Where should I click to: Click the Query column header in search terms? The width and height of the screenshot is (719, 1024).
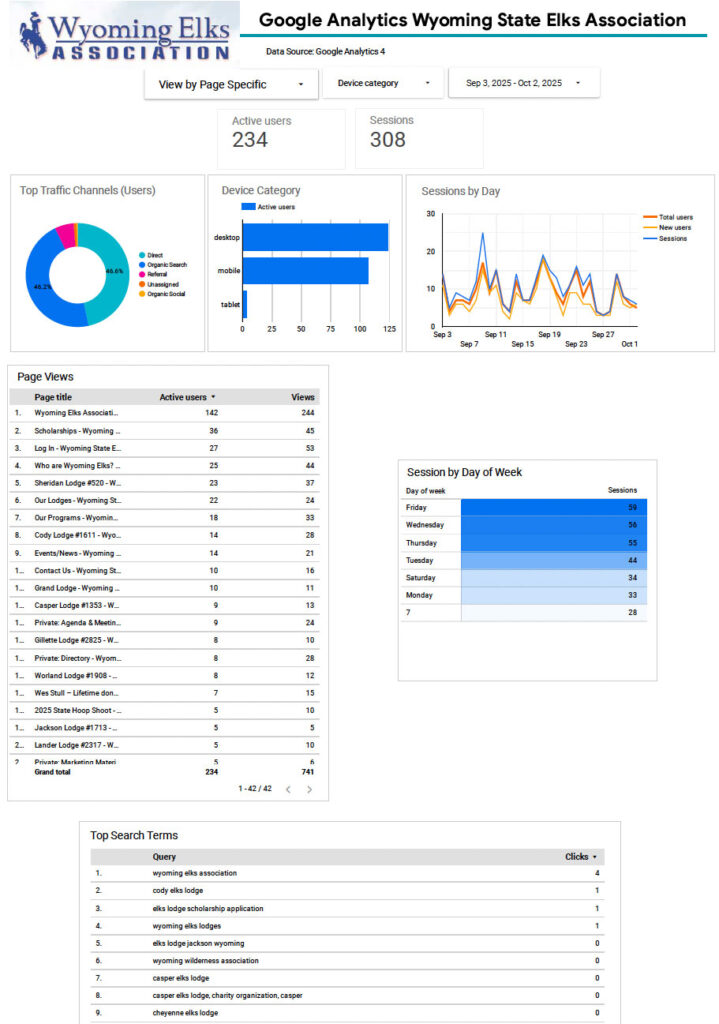click(164, 857)
